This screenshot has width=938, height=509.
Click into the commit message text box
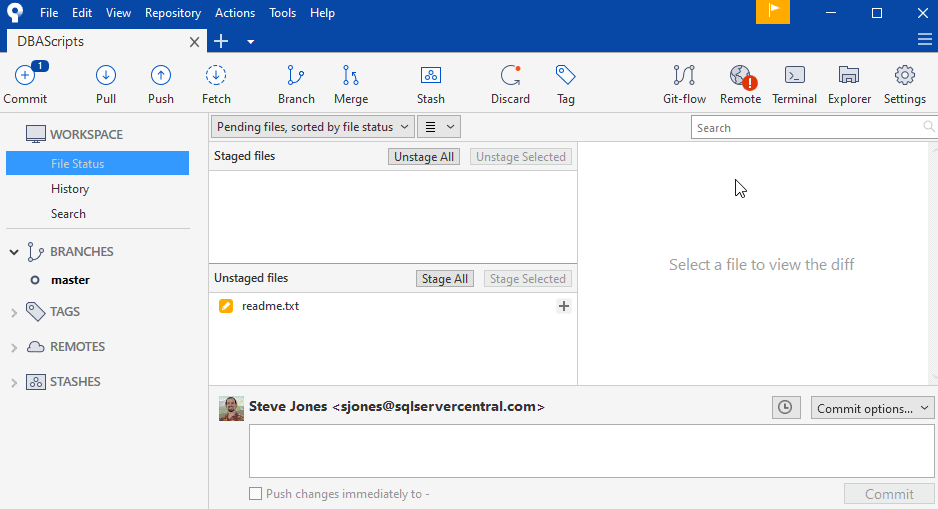tap(591, 451)
